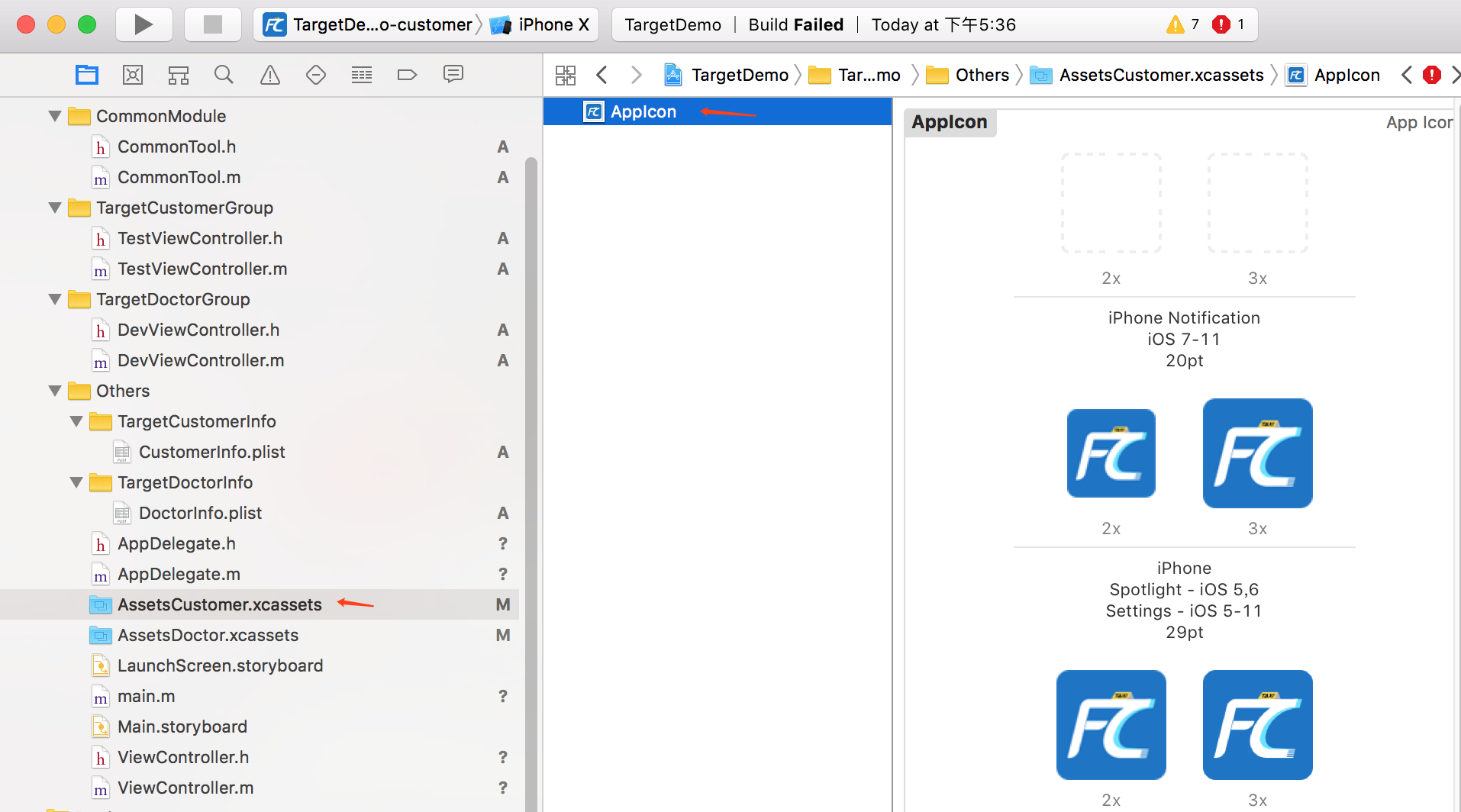Click AppIcon breadcrumb in jump bar
Screen dimensions: 1461x812
tap(1334, 75)
